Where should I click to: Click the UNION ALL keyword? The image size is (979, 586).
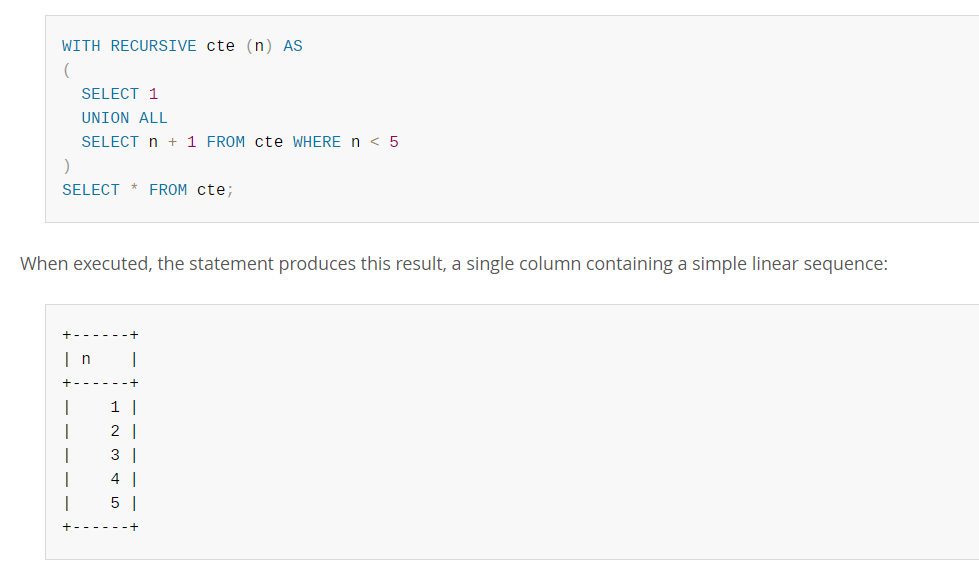[124, 118]
